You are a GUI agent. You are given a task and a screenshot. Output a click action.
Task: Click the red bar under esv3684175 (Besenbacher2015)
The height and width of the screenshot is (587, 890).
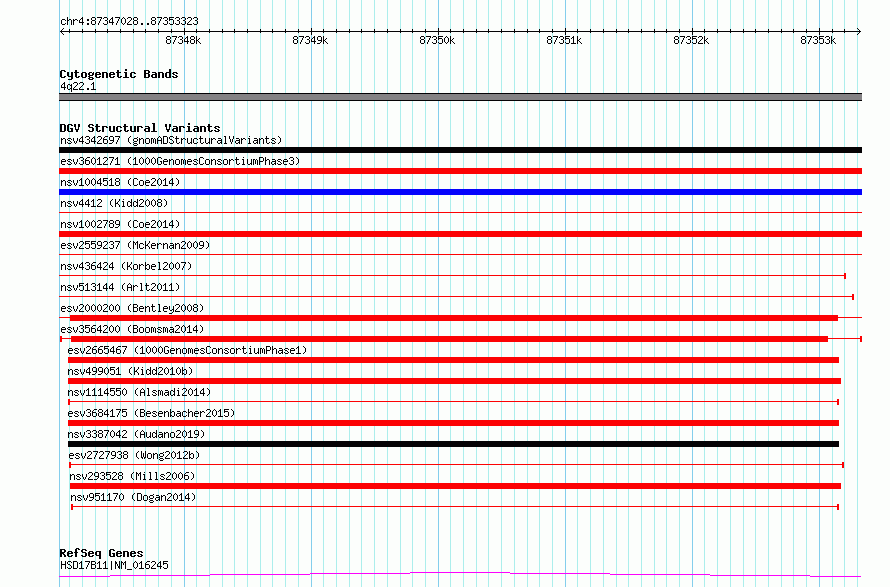point(453,423)
